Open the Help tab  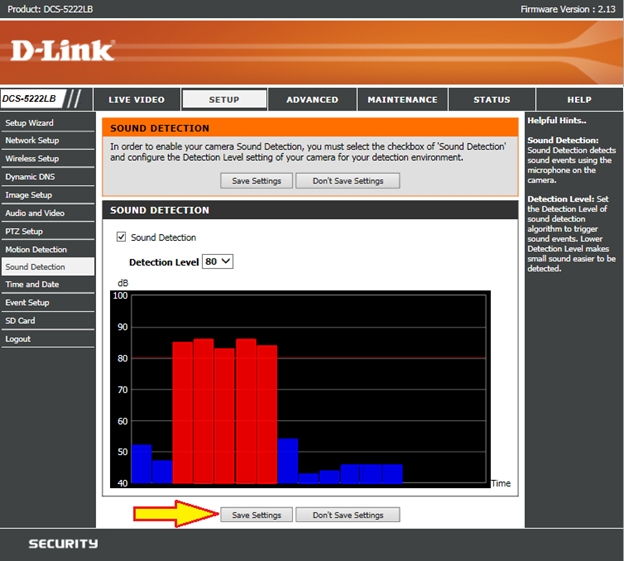pos(579,99)
